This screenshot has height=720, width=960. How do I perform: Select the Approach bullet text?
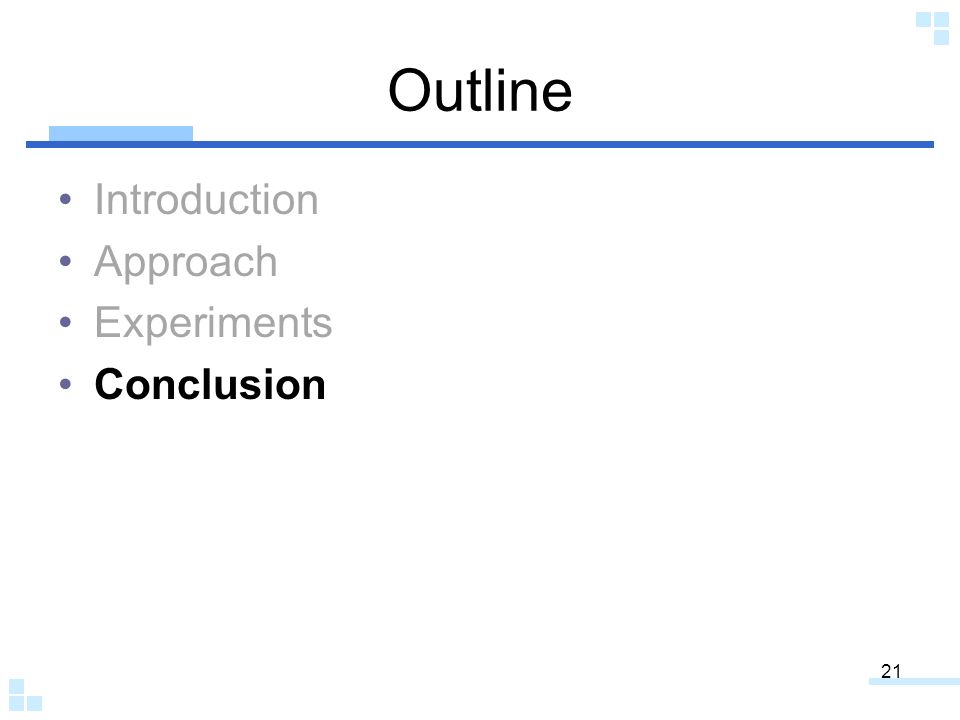(x=186, y=262)
